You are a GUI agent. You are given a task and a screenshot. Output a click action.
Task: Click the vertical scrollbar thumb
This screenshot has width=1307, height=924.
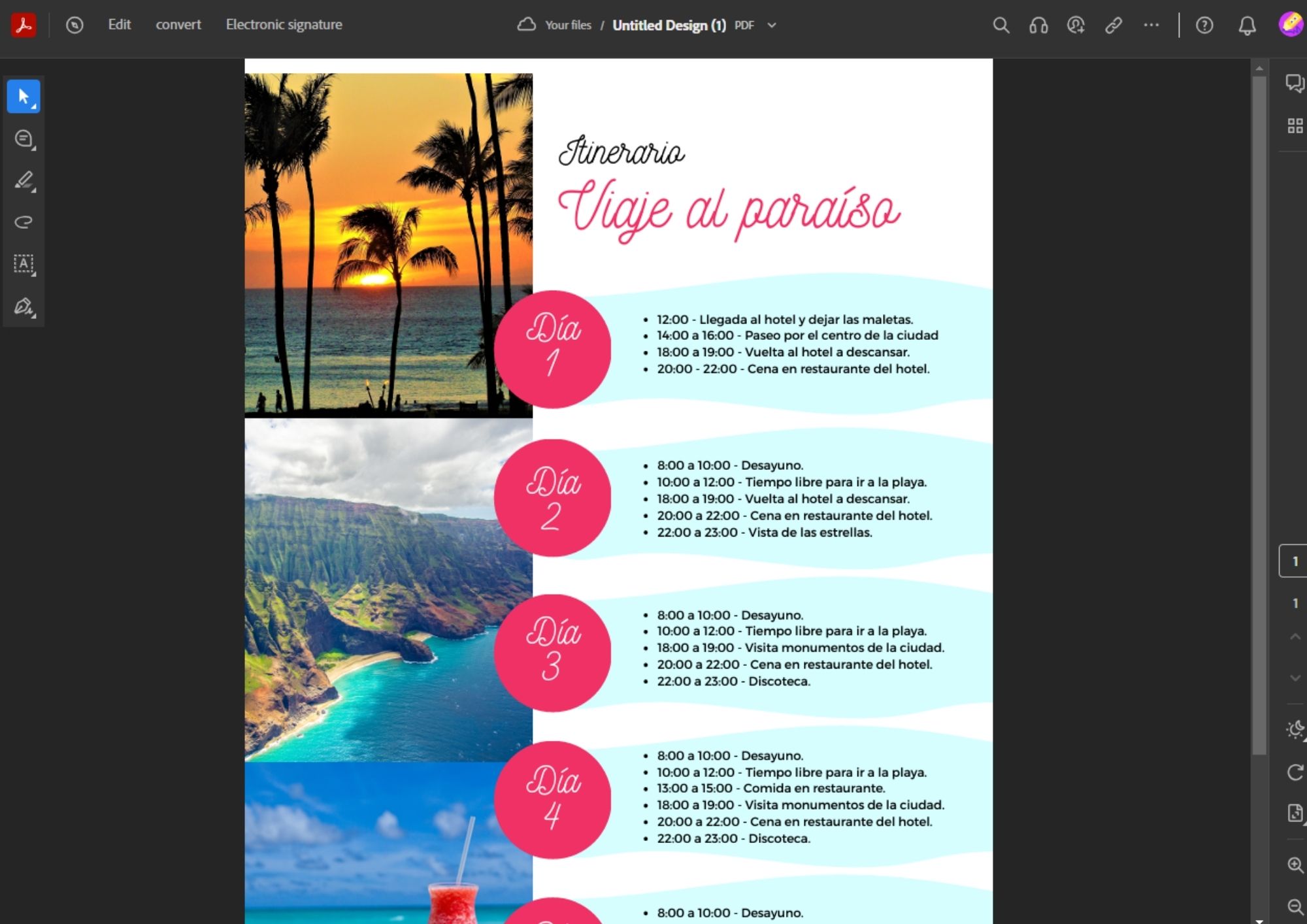(x=1259, y=415)
